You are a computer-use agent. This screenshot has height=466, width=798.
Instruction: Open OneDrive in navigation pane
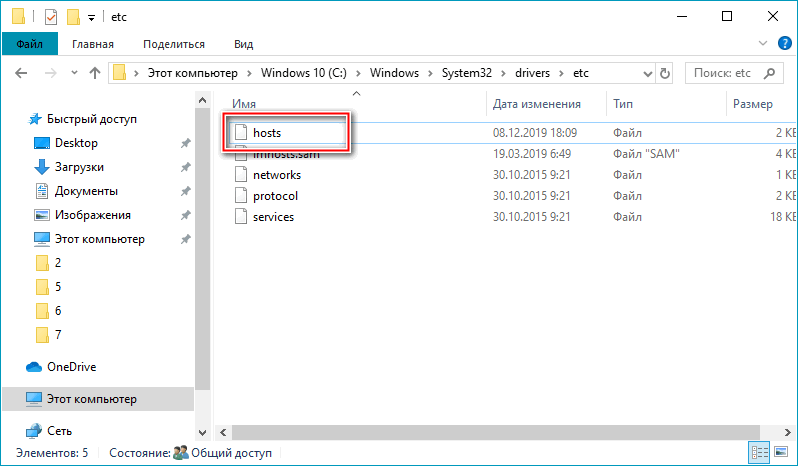coord(71,367)
